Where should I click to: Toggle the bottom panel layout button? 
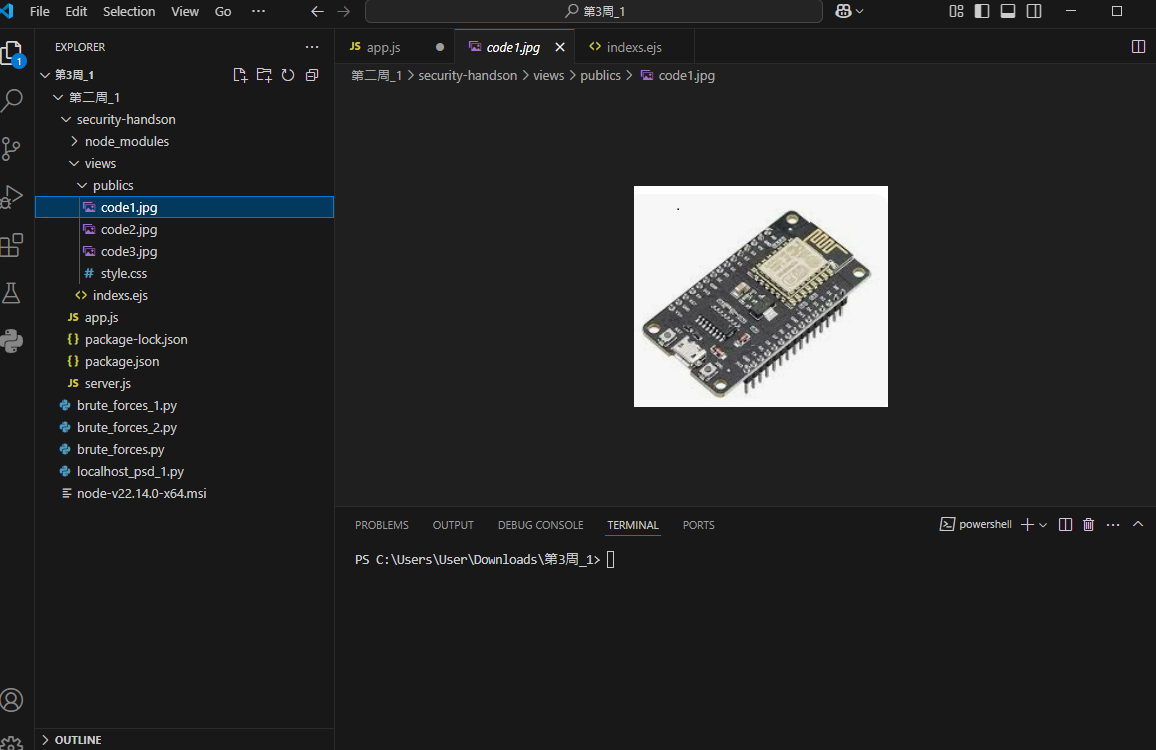click(x=1008, y=11)
